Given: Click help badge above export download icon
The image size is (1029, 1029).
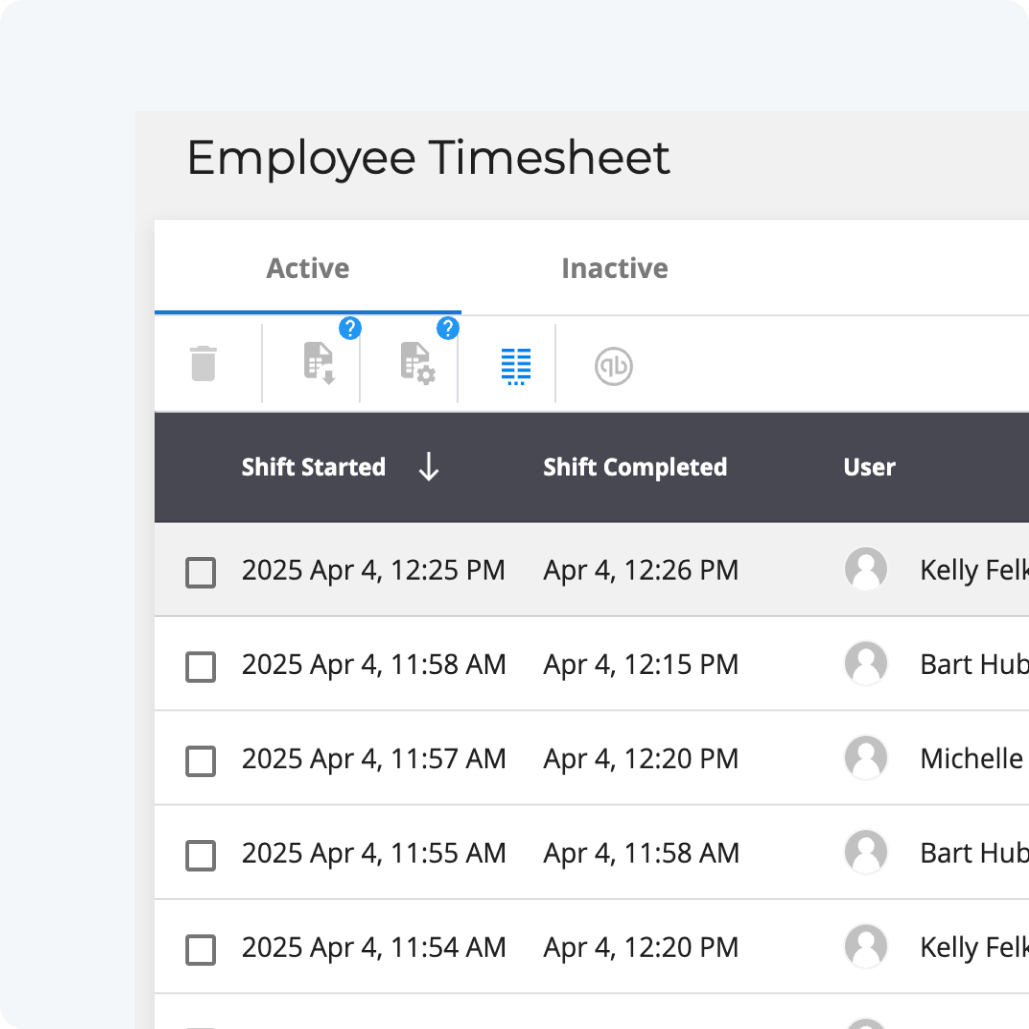Looking at the screenshot, I should coord(350,328).
